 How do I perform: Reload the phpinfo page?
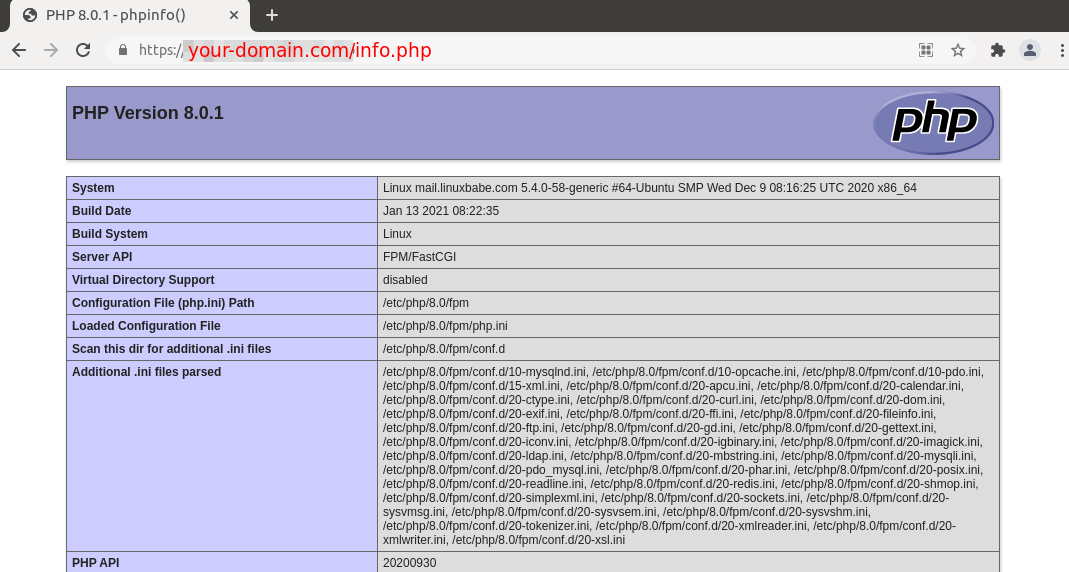point(83,50)
